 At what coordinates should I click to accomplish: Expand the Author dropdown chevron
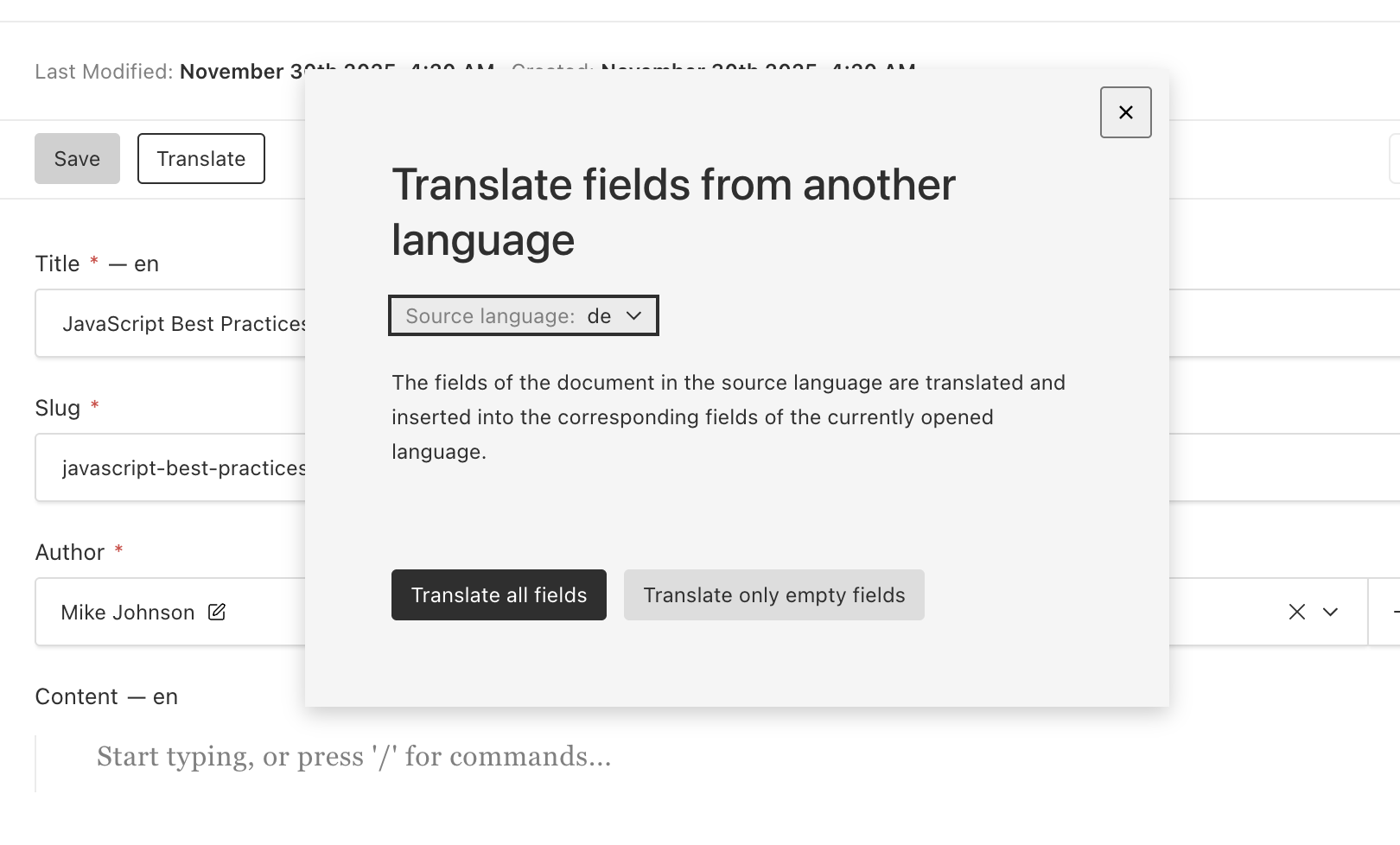coord(1331,613)
